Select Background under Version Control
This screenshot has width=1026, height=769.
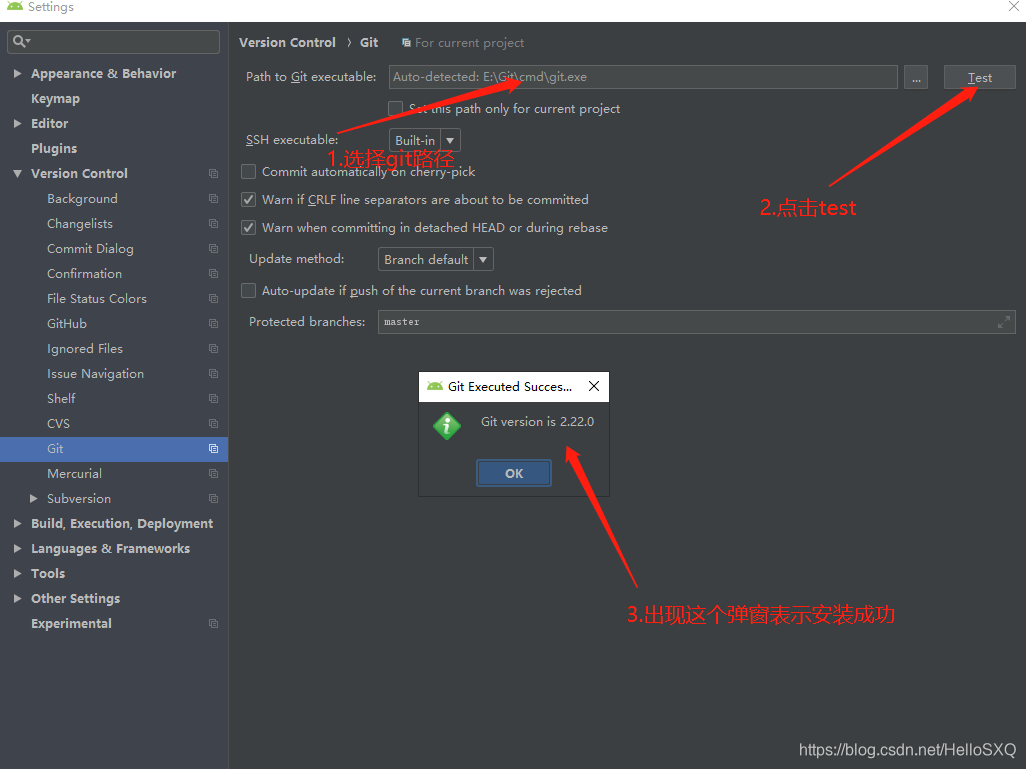(82, 198)
